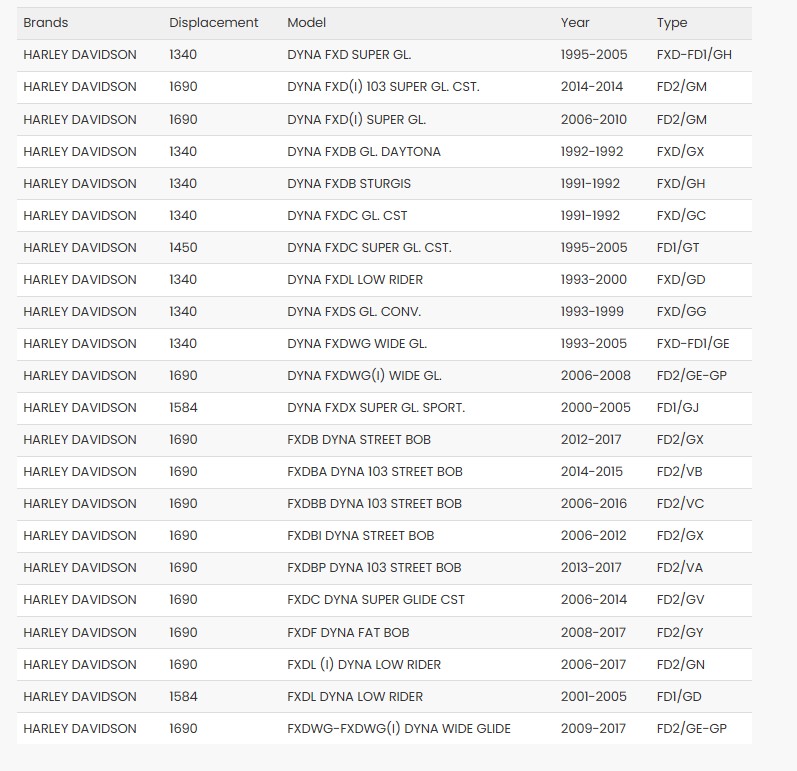Click the DYNA FXDS GL. CONV. entry

click(x=354, y=312)
